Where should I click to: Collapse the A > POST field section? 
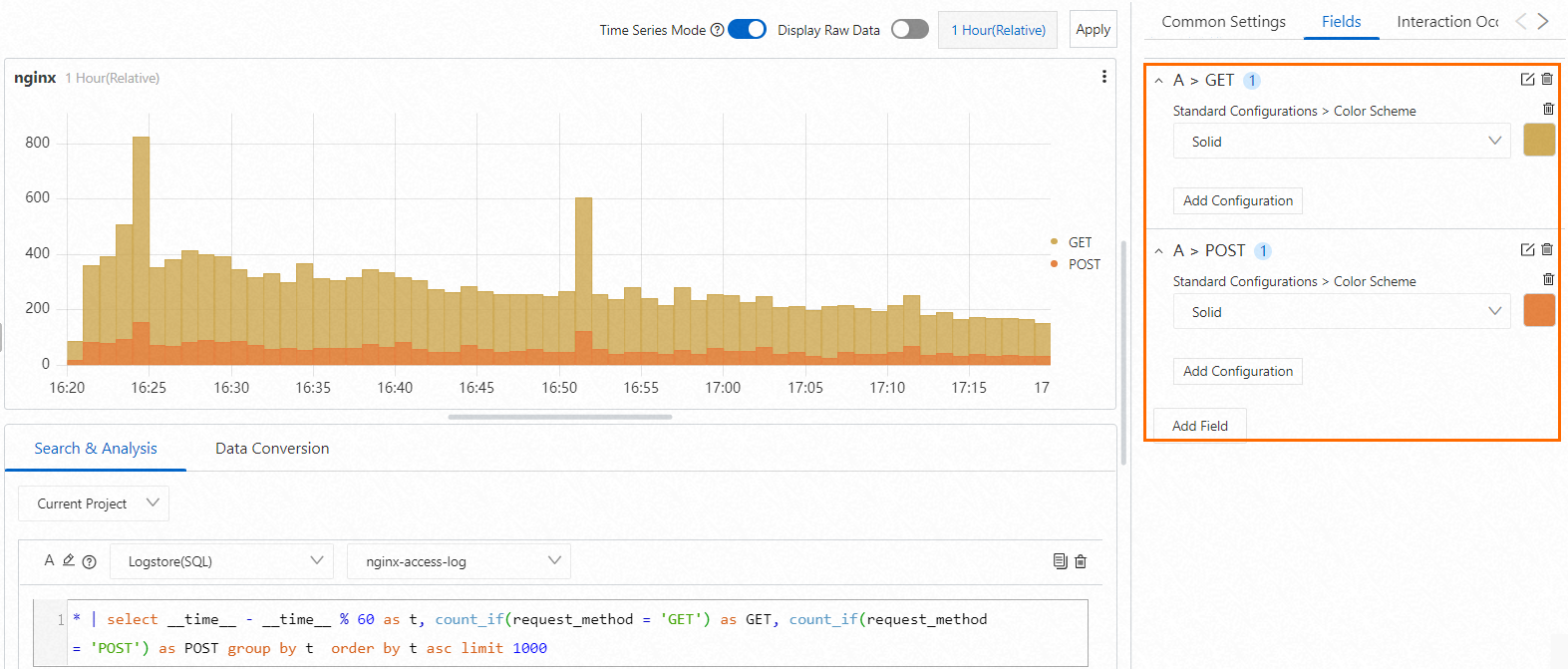click(1158, 251)
